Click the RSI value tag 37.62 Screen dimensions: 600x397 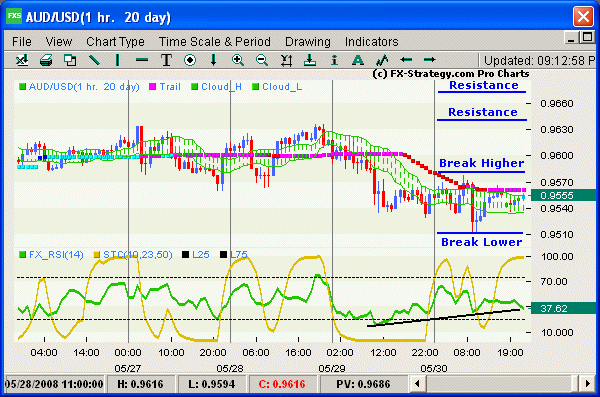tap(562, 308)
